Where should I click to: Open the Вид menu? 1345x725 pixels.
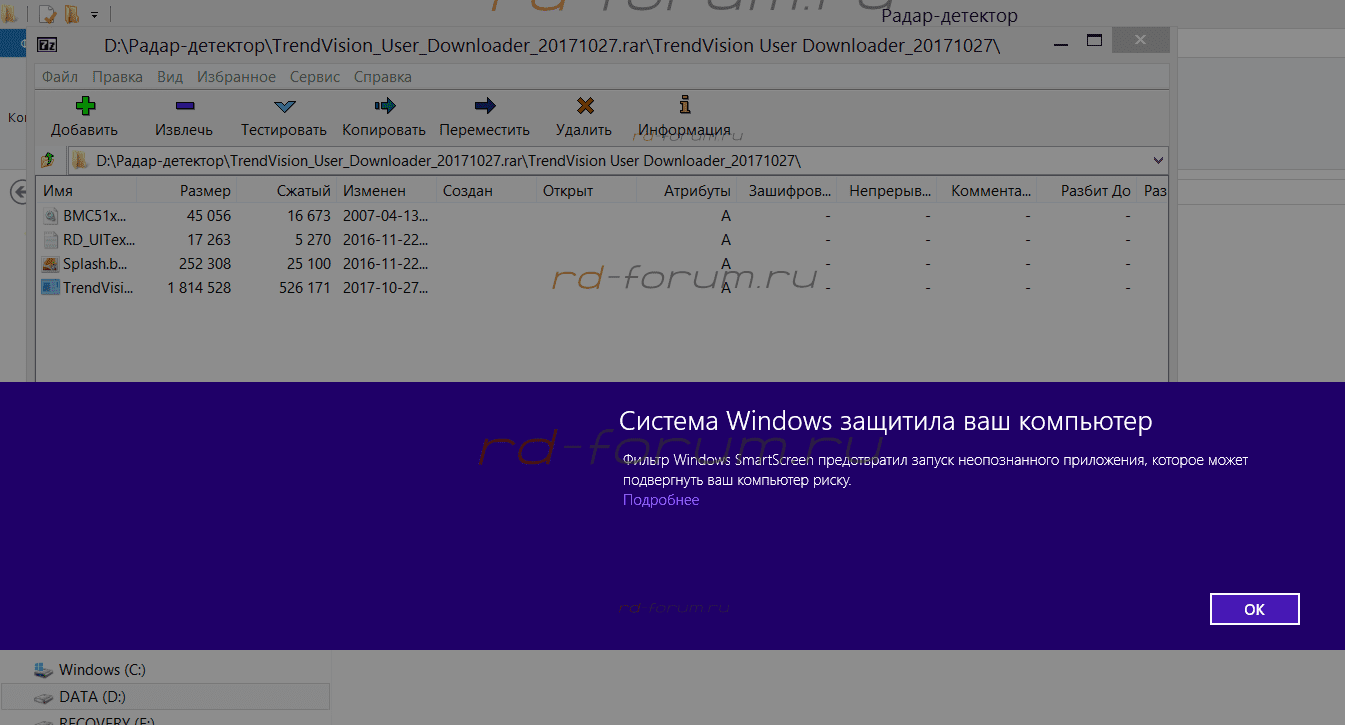[170, 77]
